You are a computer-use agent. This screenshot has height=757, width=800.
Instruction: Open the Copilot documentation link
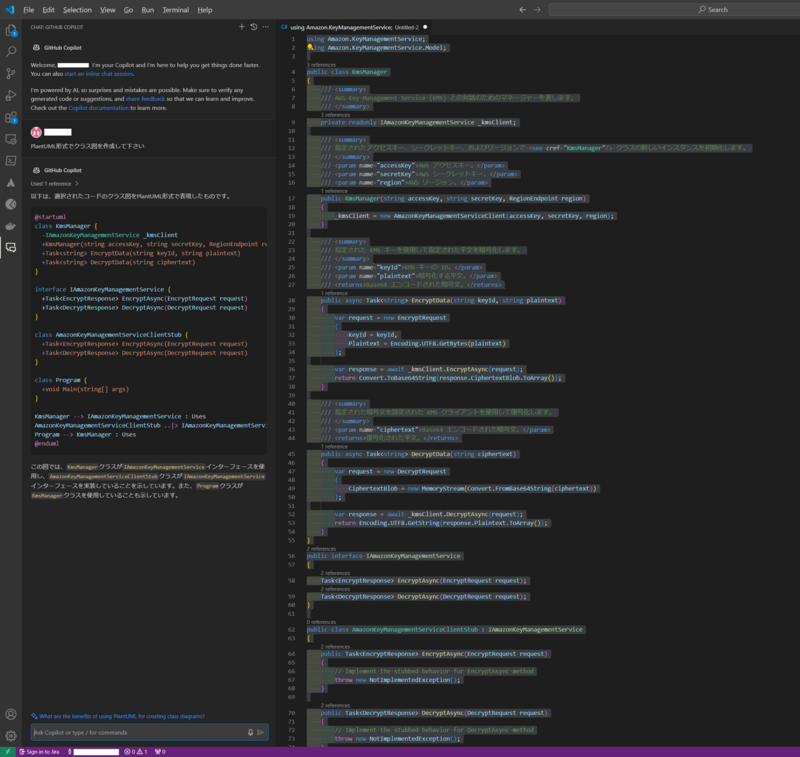(98, 108)
